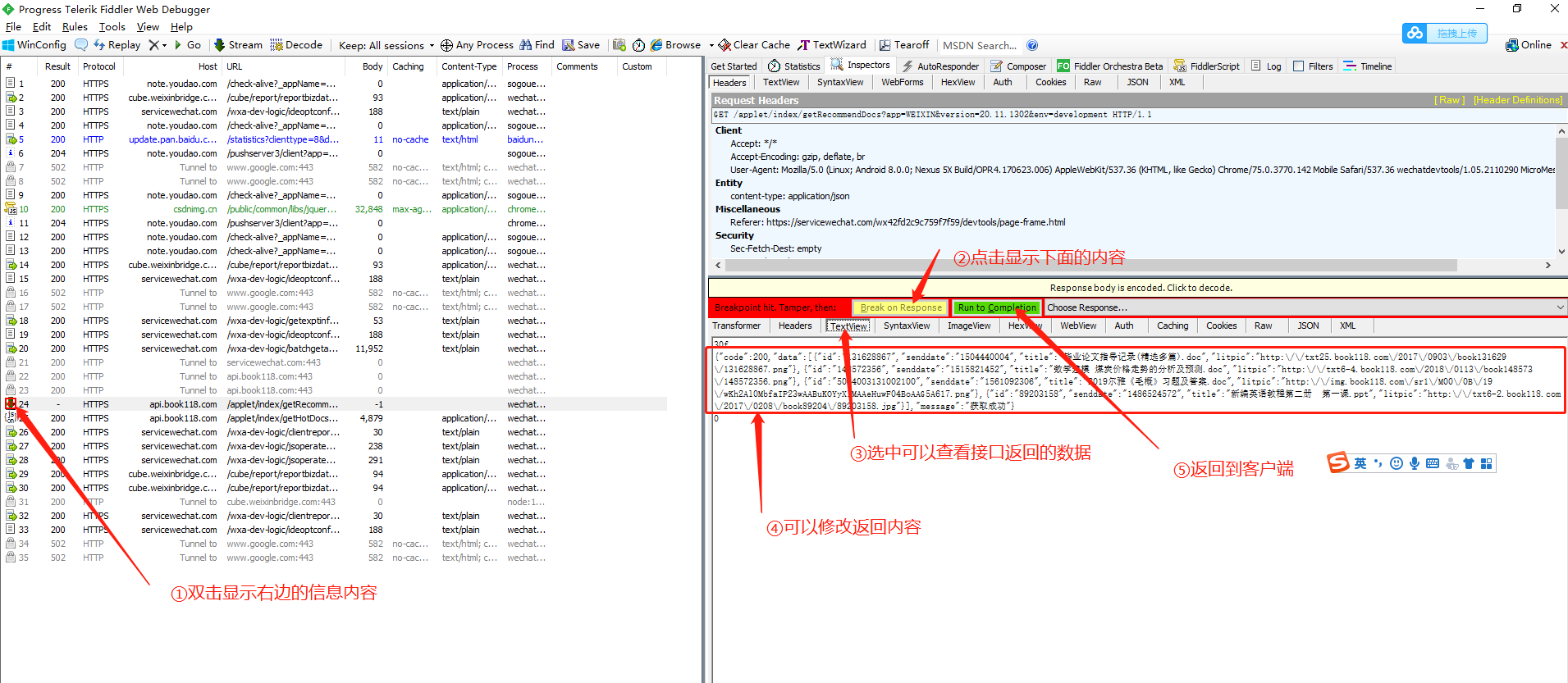Open the Edit menu

(x=42, y=27)
